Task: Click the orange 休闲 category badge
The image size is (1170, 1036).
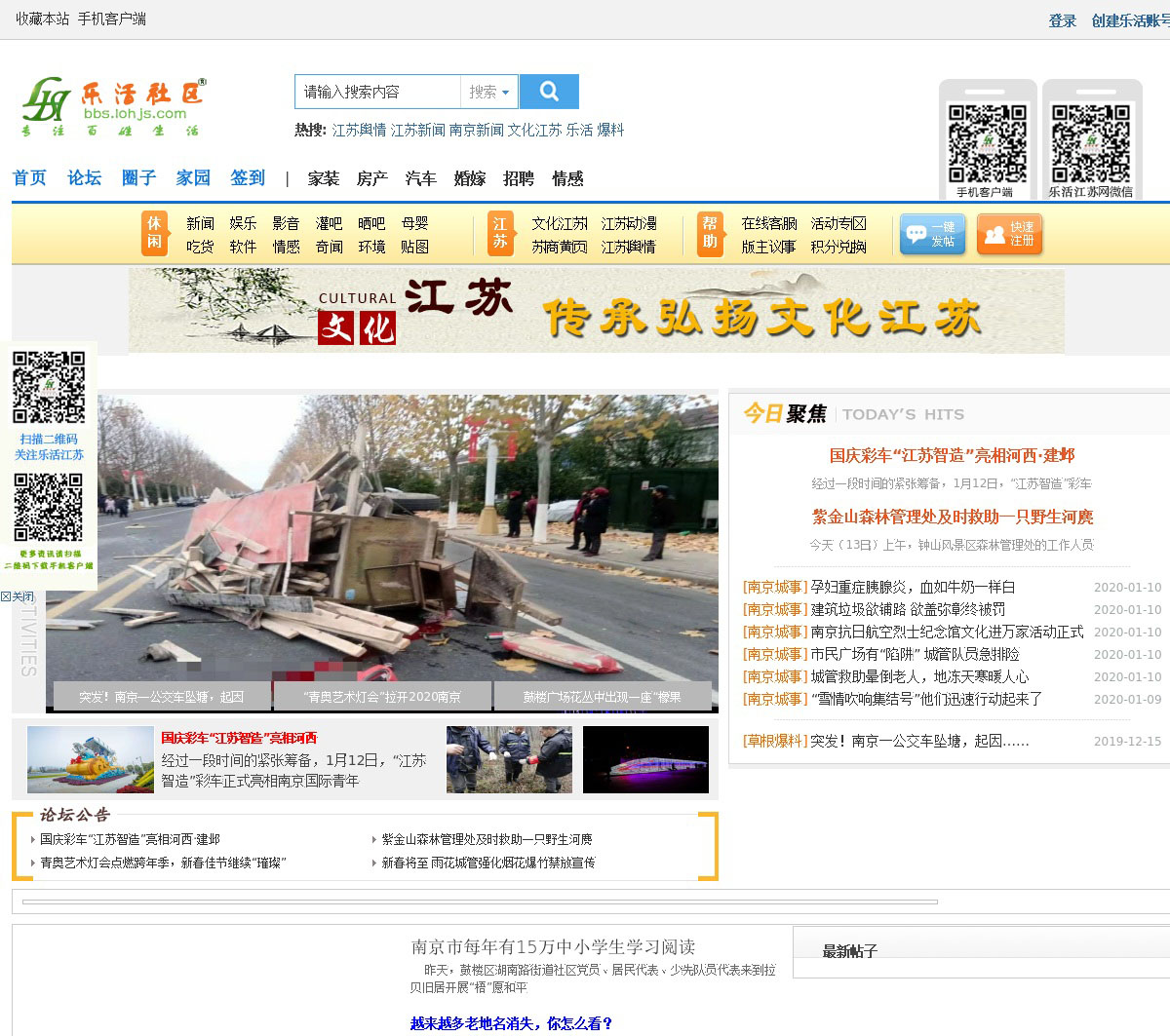Action: click(154, 234)
